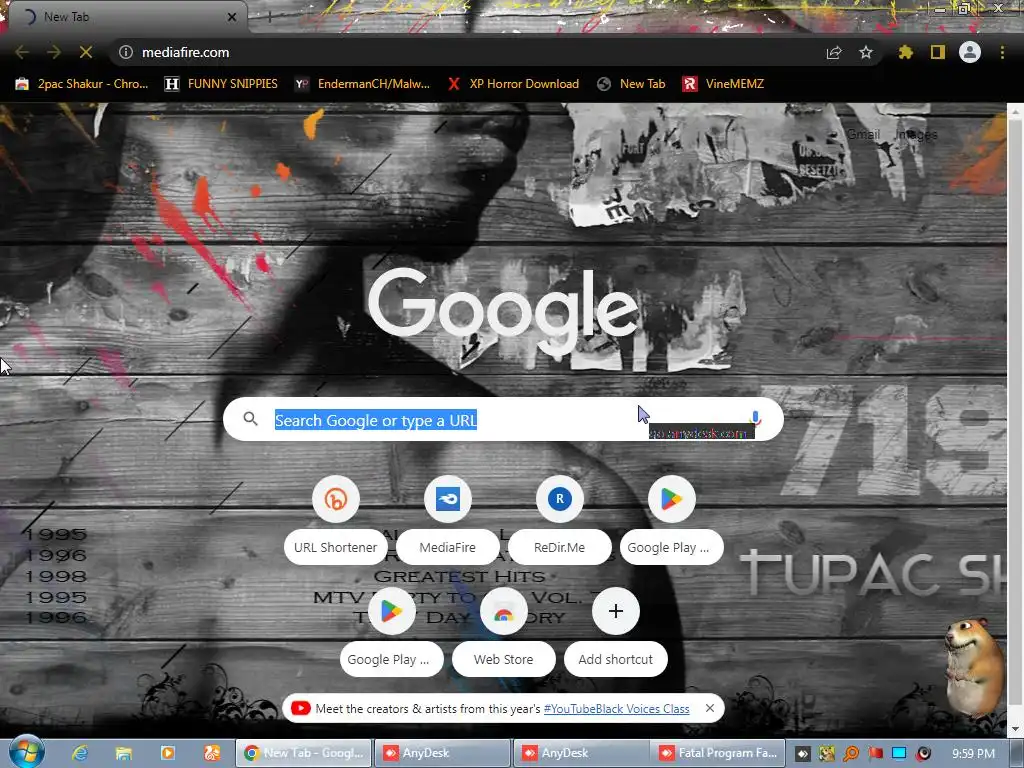Screen dimensions: 1024x768
Task: Open EndermanCH/Malw... bookmark
Action: [362, 84]
